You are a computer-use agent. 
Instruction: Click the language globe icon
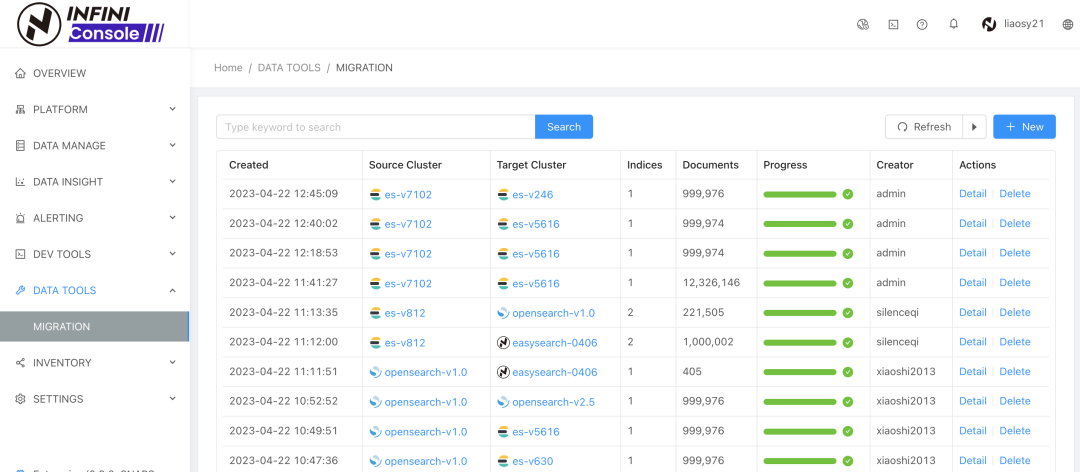(1067, 25)
